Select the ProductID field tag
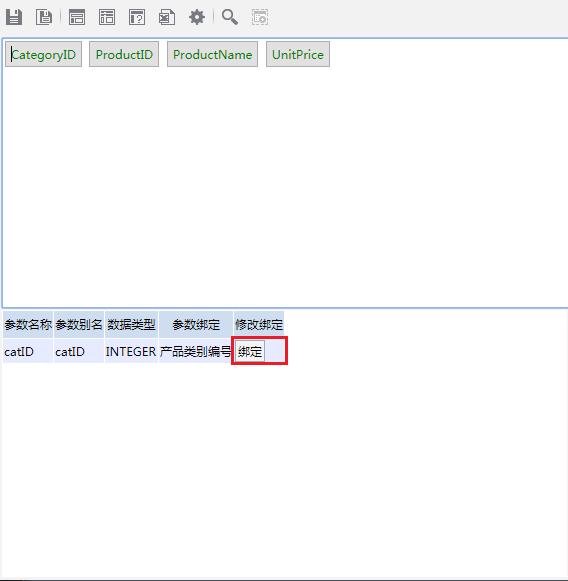This screenshot has width=568, height=581. pos(124,54)
